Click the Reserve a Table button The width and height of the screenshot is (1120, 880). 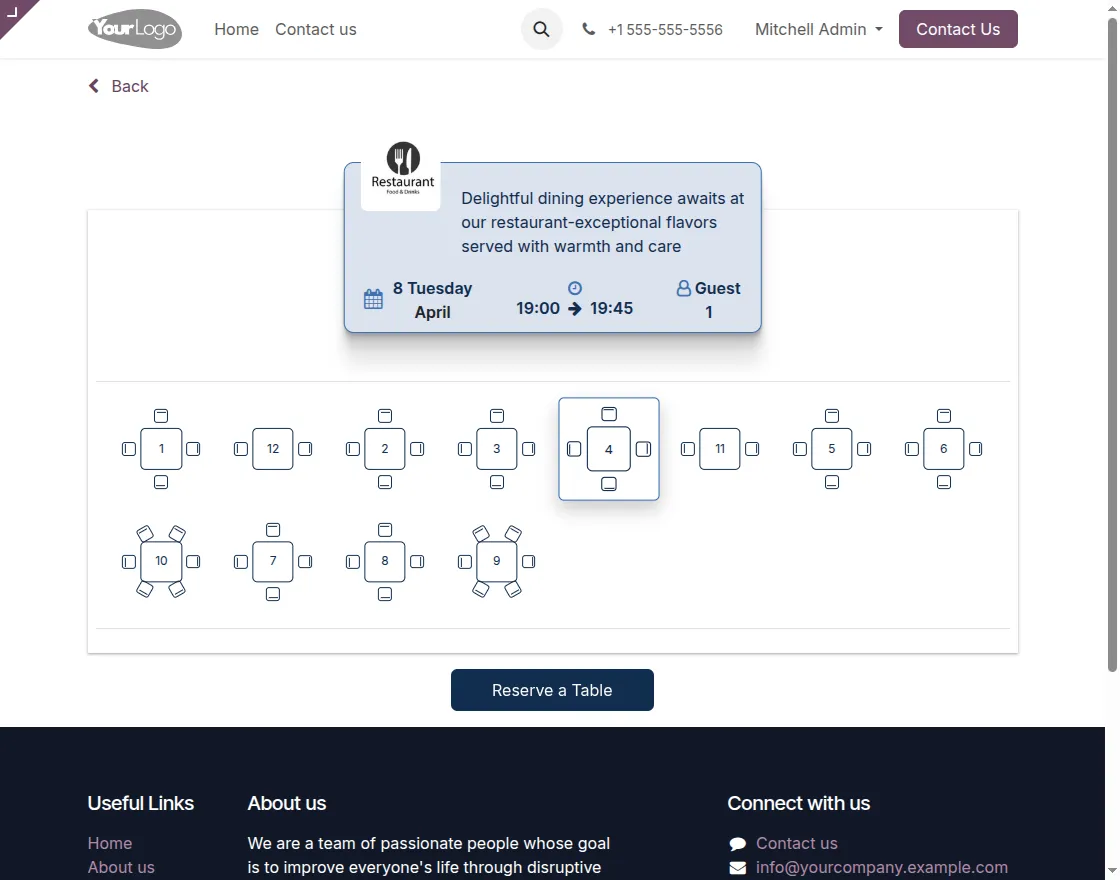pyautogui.click(x=552, y=690)
